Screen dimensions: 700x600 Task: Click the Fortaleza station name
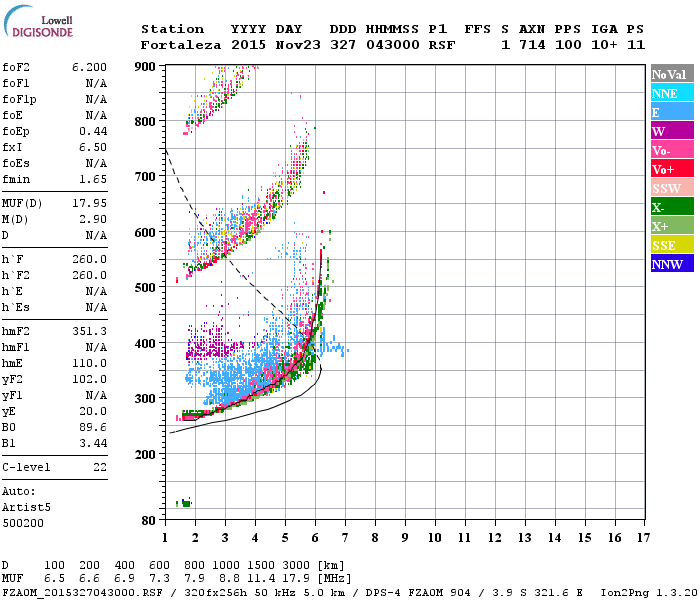coord(181,45)
